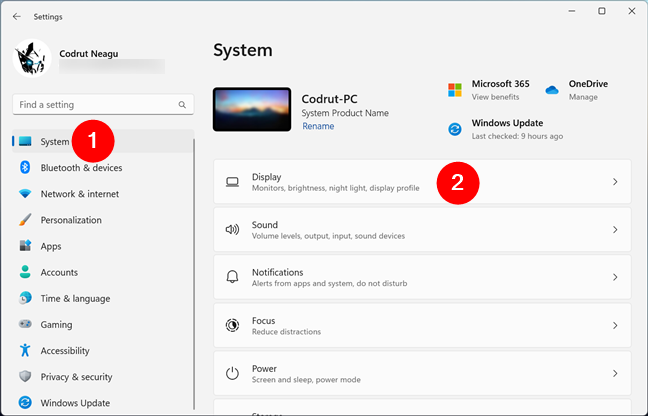The width and height of the screenshot is (648, 416).
Task: Click the Rename link under Codrut-PC
Action: pyautogui.click(x=317, y=126)
